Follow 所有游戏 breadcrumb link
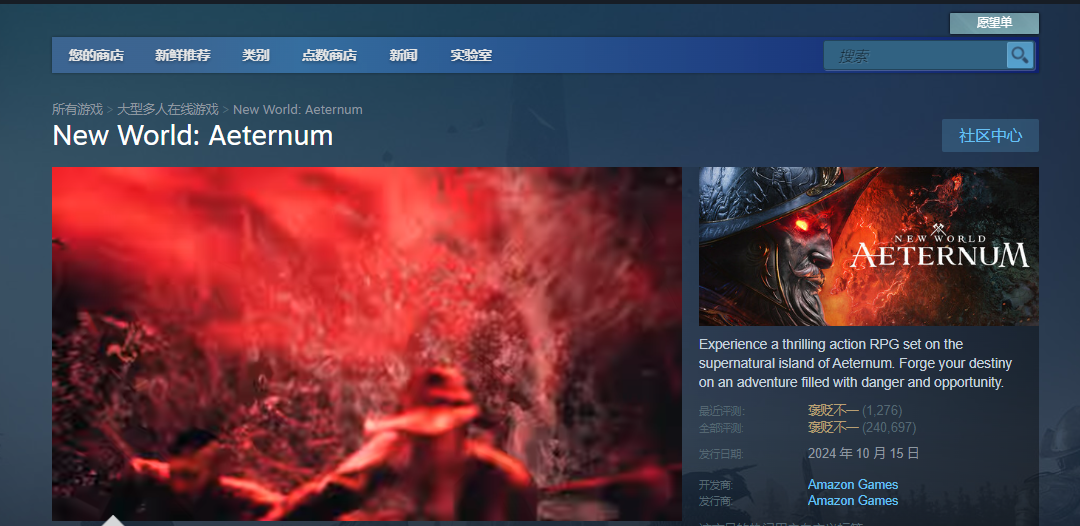 [x=77, y=109]
